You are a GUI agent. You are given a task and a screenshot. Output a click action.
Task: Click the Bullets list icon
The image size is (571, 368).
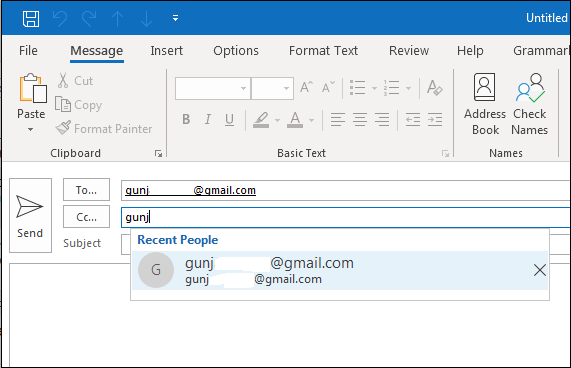(358, 88)
